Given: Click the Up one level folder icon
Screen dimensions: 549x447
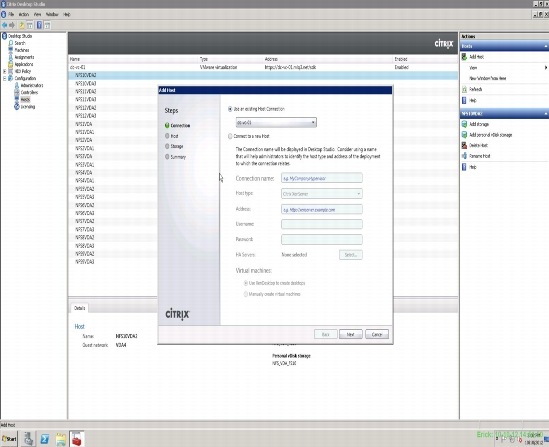Looking at the screenshot, I should point(22,25).
